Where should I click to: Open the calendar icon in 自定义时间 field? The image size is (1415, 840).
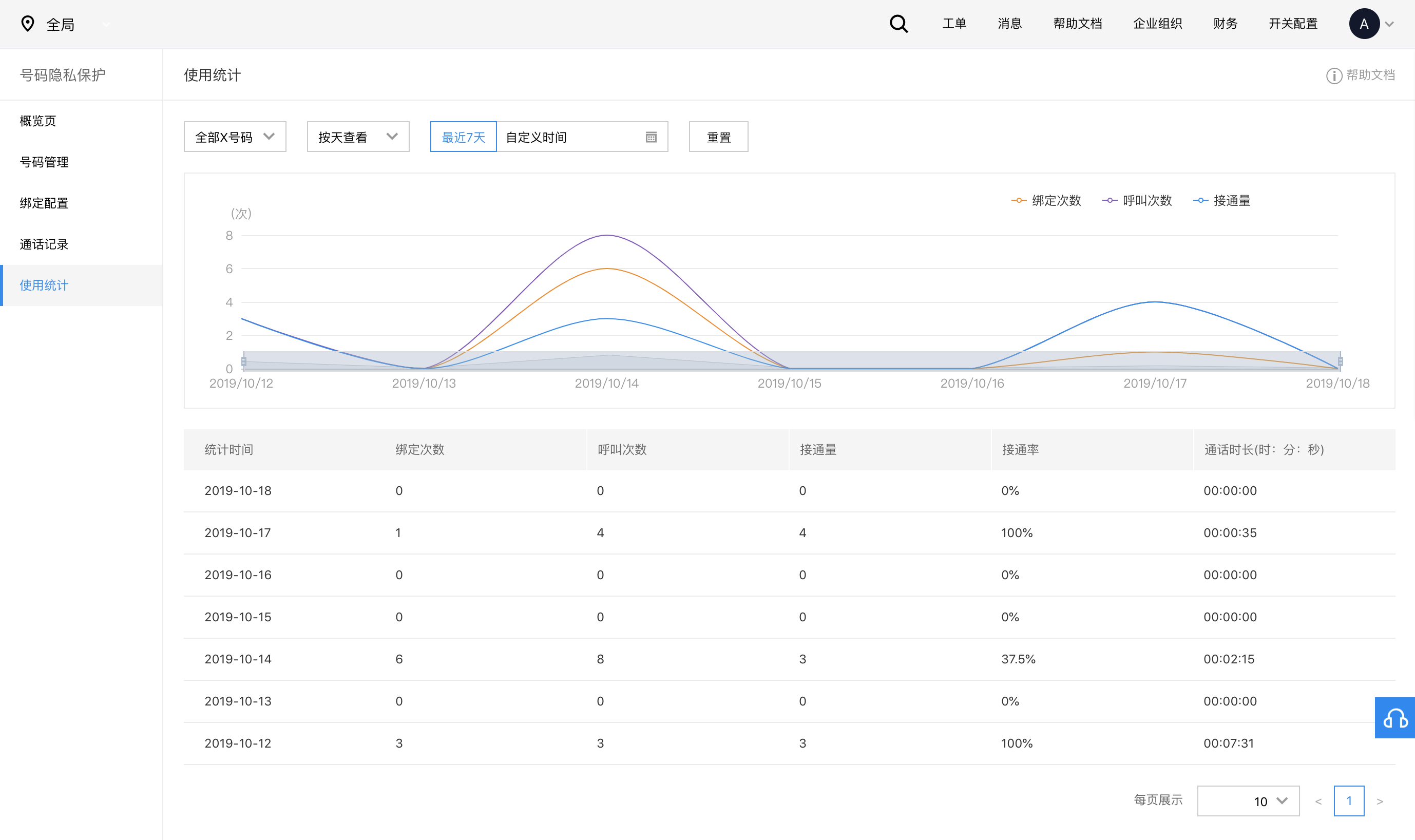point(651,137)
